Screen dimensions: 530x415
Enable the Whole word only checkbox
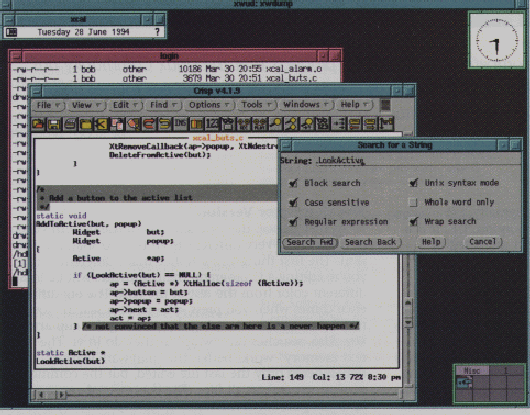click(x=413, y=202)
